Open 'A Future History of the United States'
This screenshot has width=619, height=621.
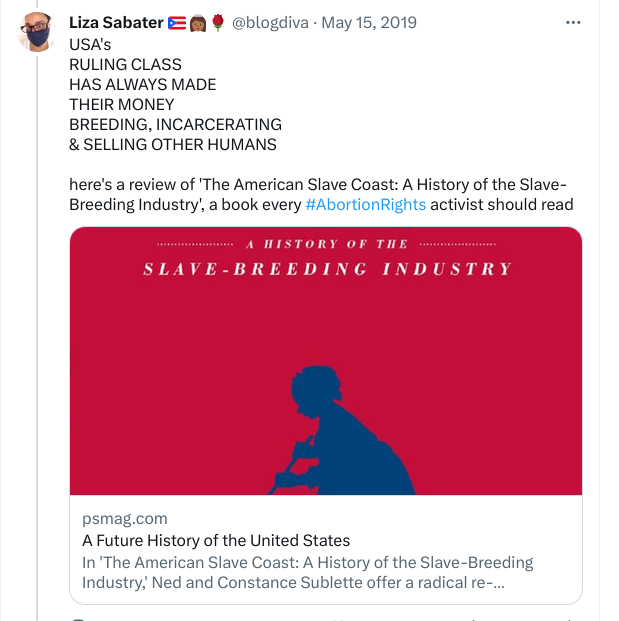pyautogui.click(x=216, y=540)
